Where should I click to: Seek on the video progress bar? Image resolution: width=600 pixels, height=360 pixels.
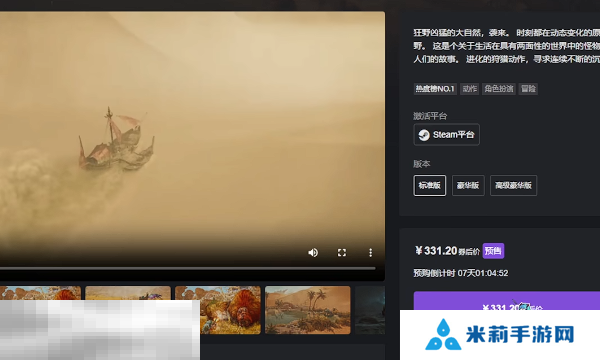(x=188, y=269)
